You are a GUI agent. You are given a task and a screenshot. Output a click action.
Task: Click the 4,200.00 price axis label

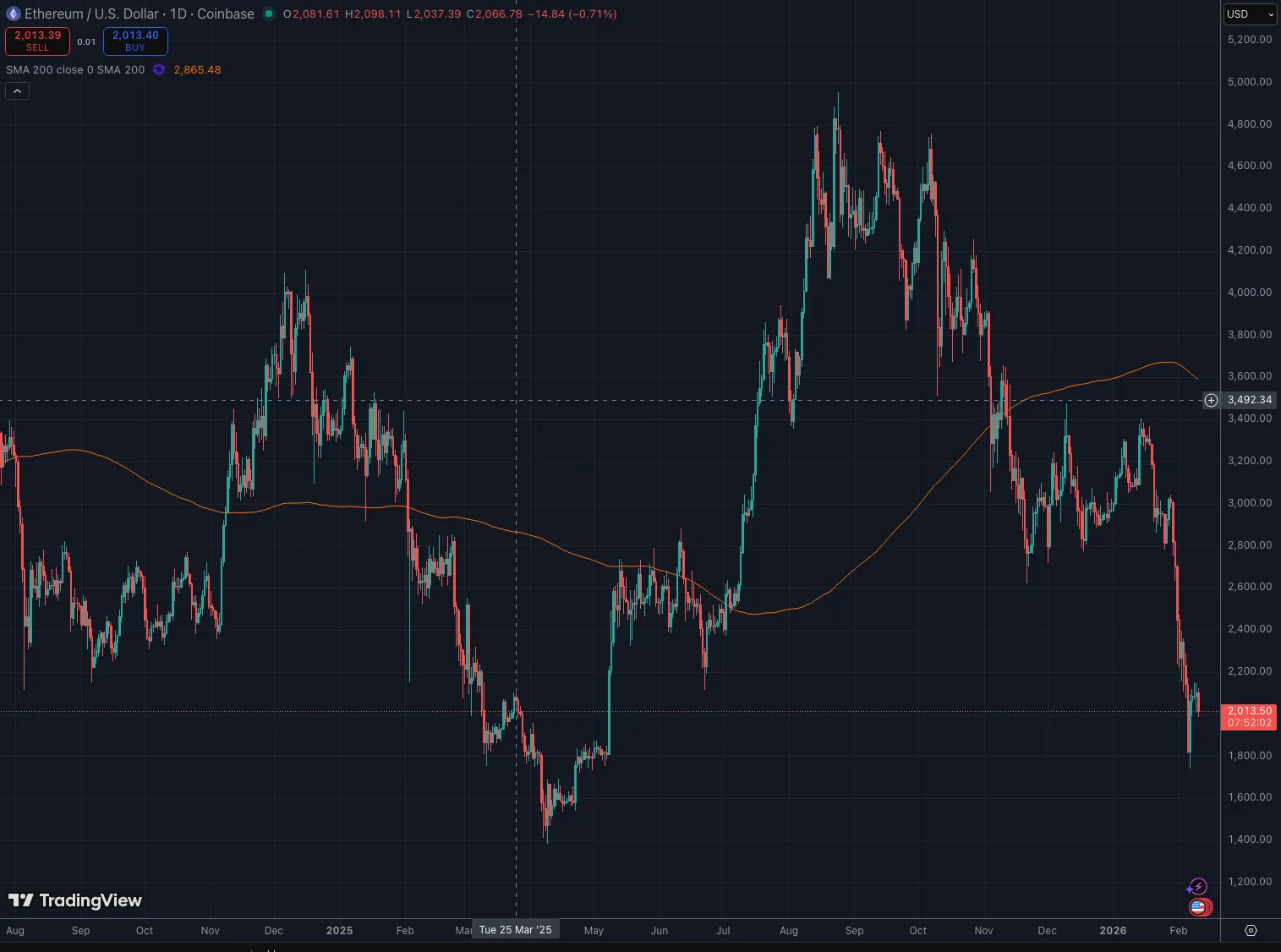tap(1249, 250)
